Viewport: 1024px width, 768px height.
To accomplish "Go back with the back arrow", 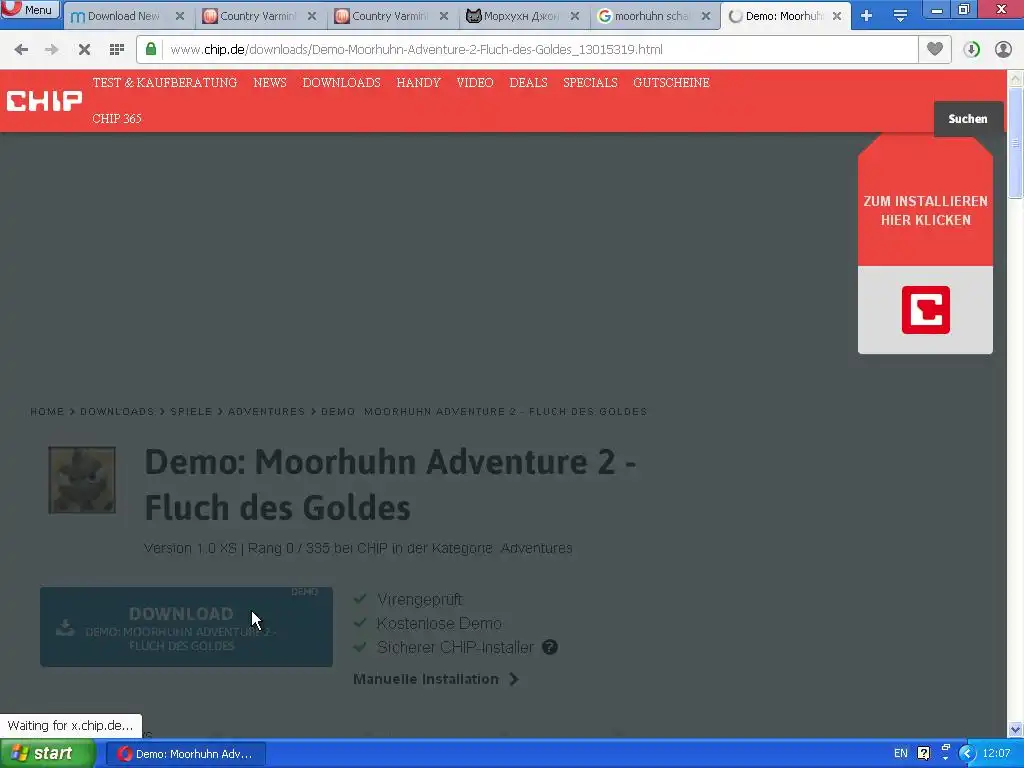I will click(x=21, y=49).
